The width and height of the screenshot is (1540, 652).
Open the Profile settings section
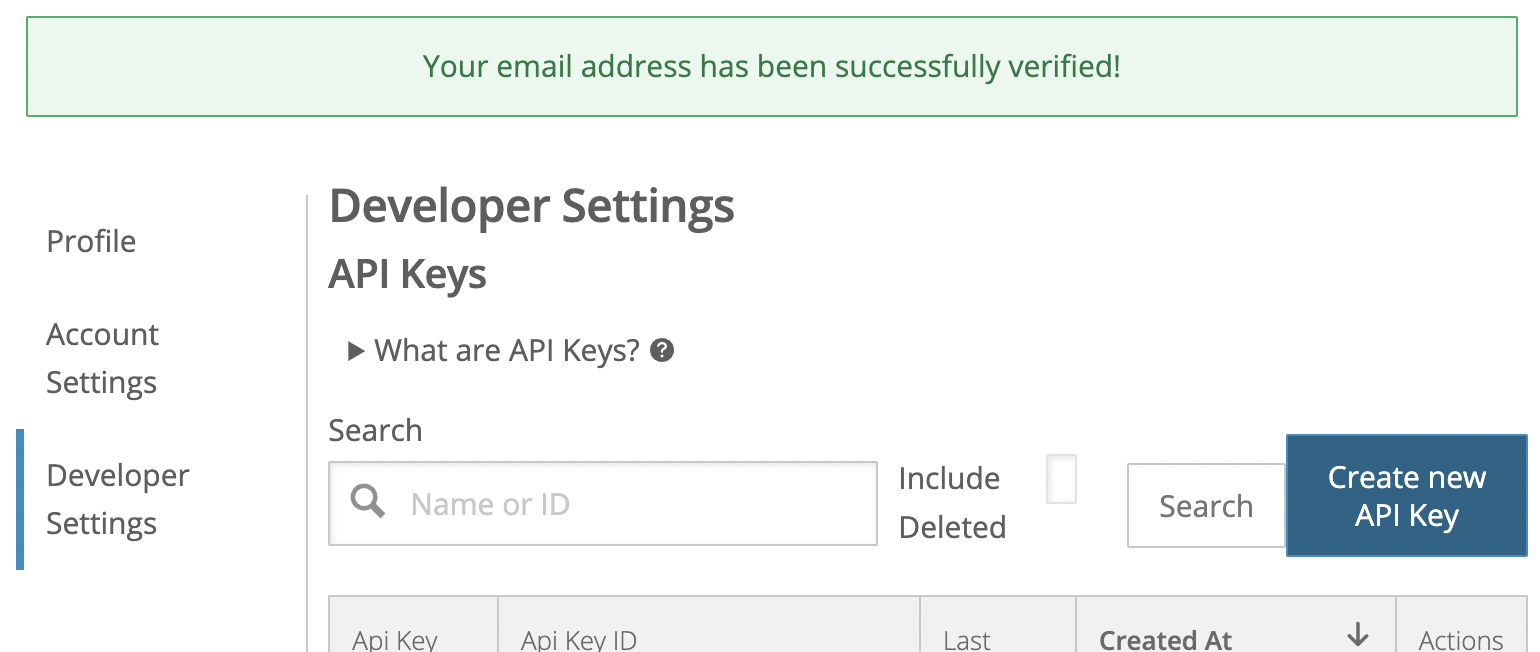[91, 241]
